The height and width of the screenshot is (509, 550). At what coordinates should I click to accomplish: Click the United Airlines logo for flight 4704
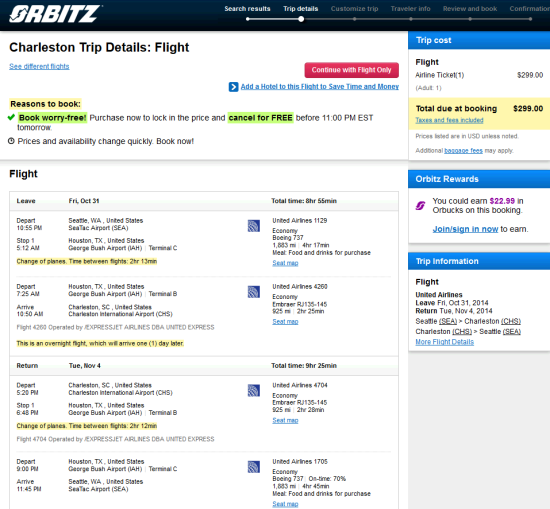[254, 390]
